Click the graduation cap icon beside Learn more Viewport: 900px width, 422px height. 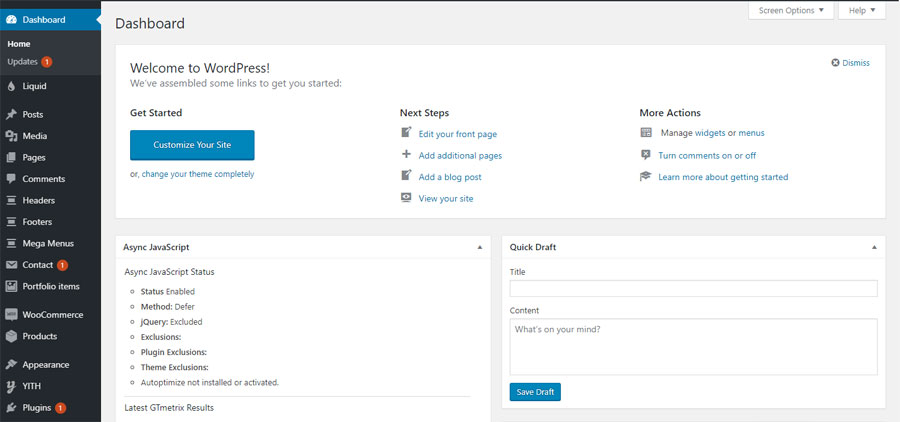point(646,176)
